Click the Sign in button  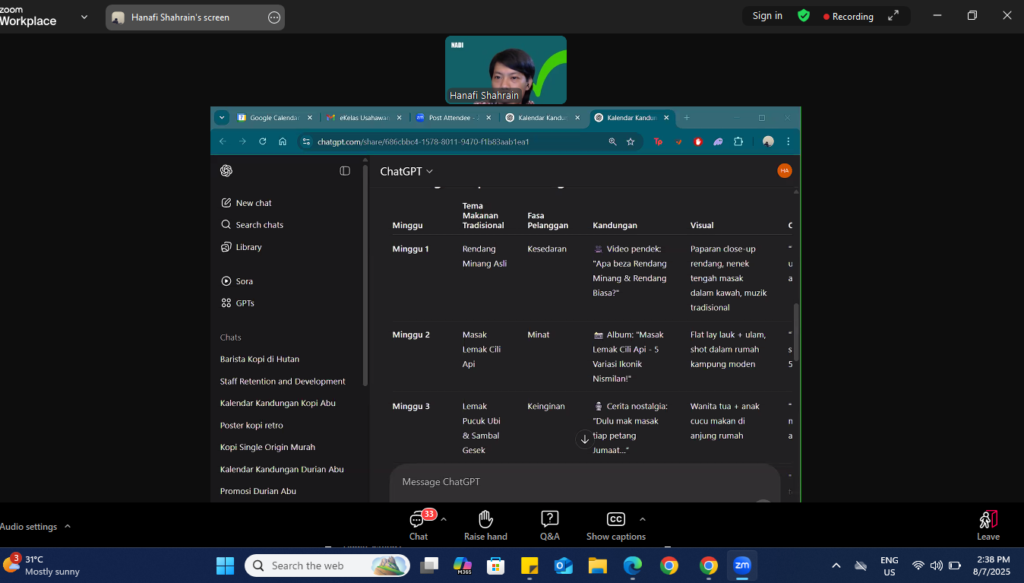click(x=767, y=16)
